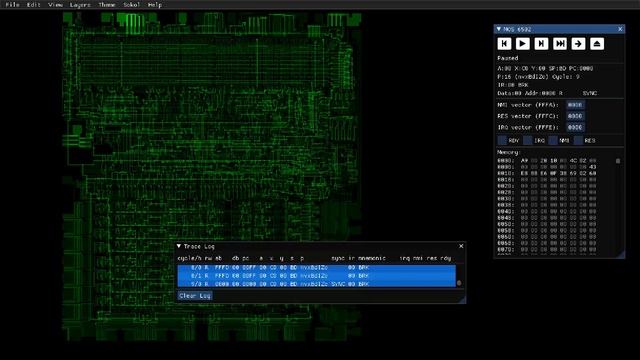640x360 pixels.
Task: Toggle the IRQ checkbox
Action: click(527, 140)
